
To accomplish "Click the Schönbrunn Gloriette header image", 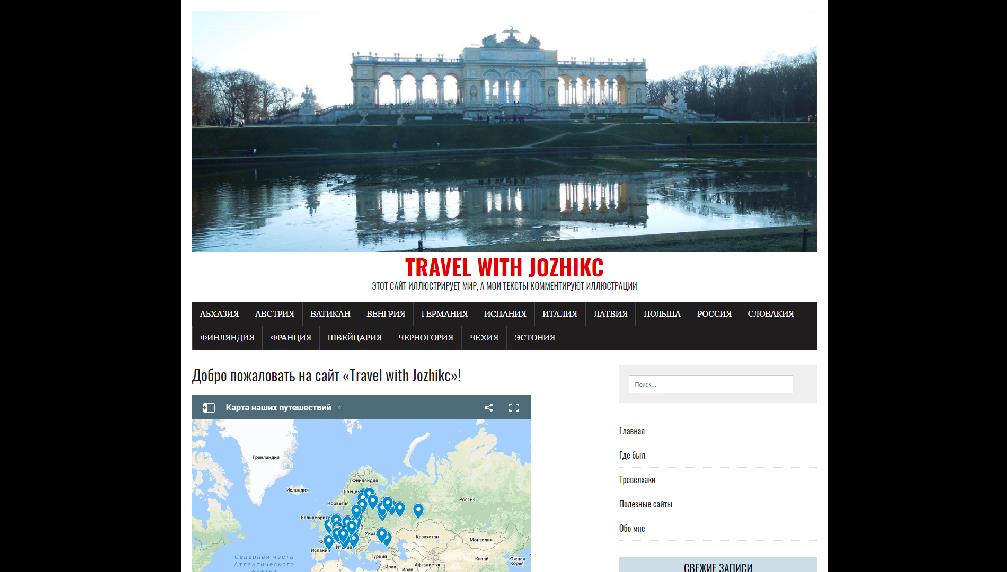I will (504, 131).
